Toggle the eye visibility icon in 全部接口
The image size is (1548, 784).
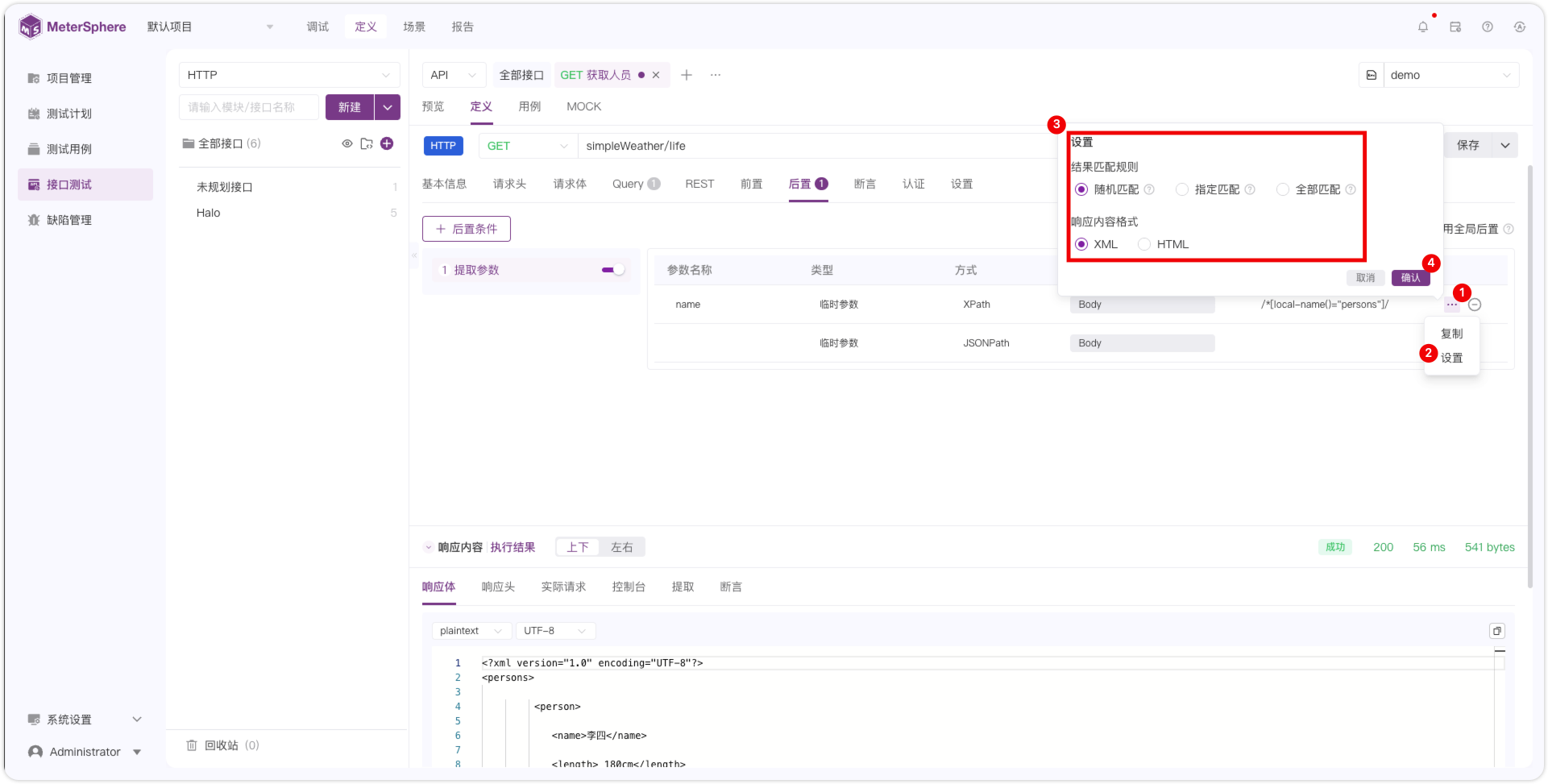point(347,143)
